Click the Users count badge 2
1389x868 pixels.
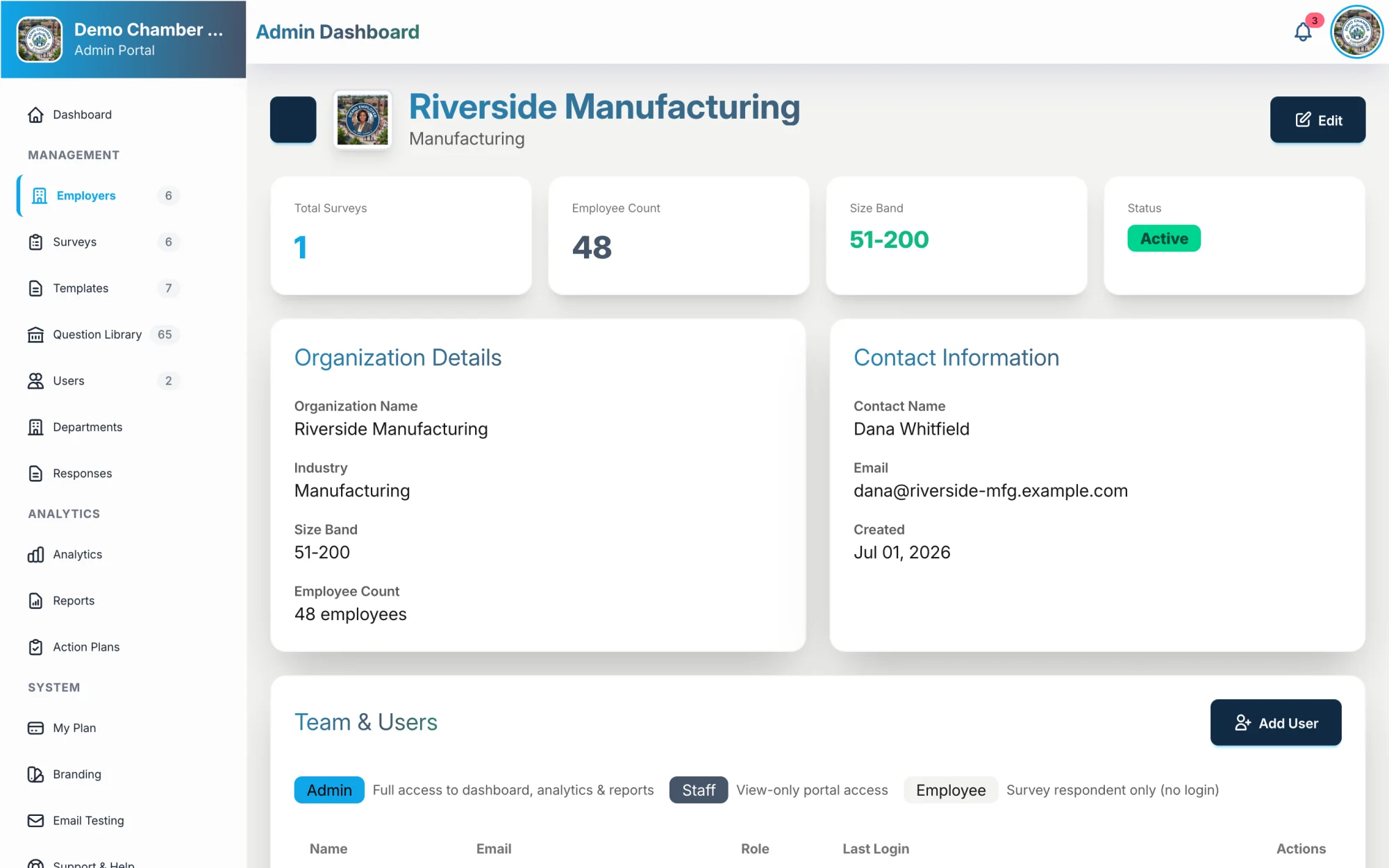168,381
